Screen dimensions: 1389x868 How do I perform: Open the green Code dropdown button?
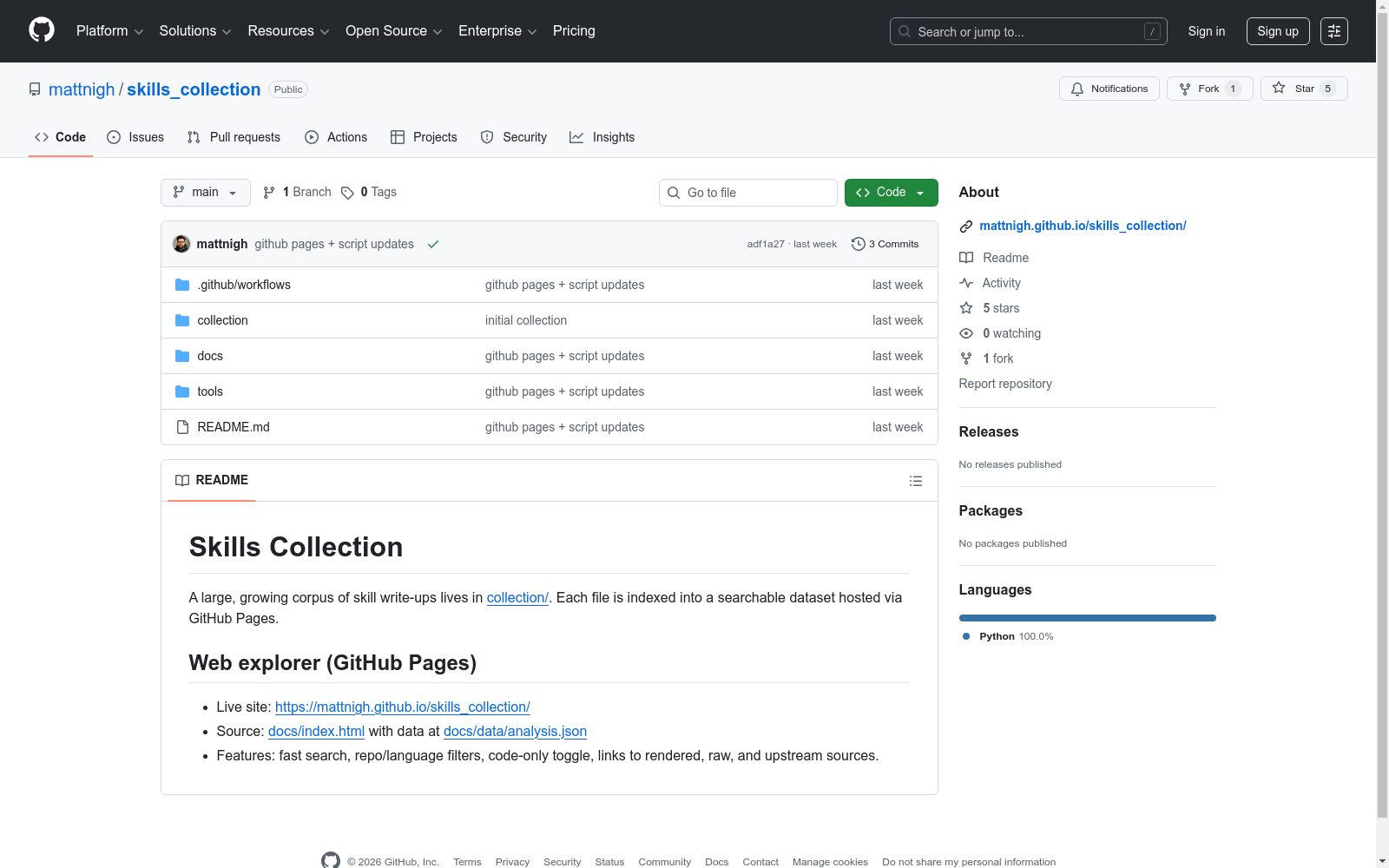click(x=891, y=193)
